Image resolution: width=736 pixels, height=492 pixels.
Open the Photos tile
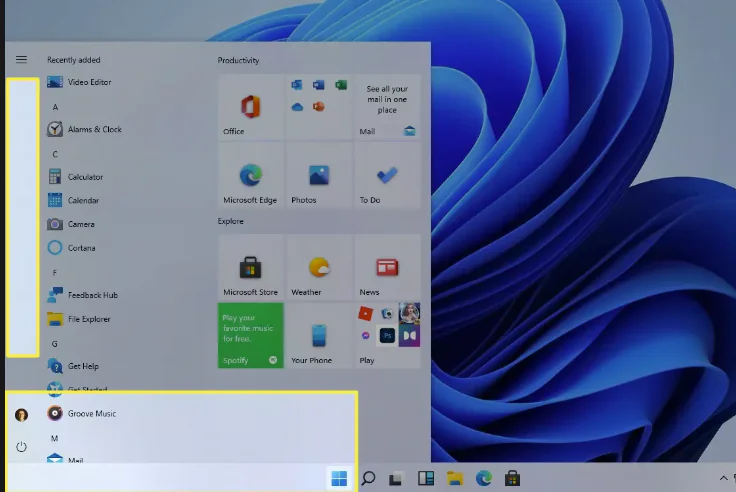tap(319, 176)
